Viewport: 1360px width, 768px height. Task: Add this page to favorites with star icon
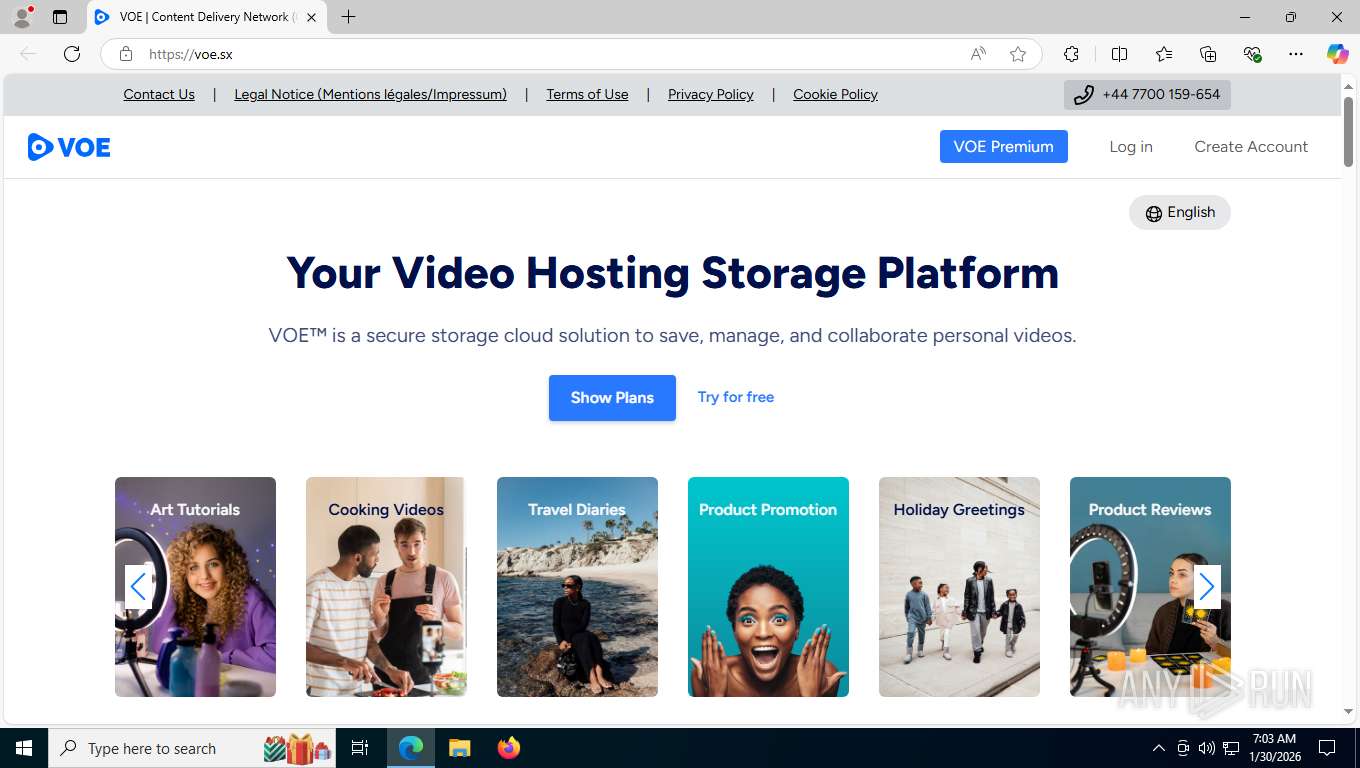tap(1018, 54)
